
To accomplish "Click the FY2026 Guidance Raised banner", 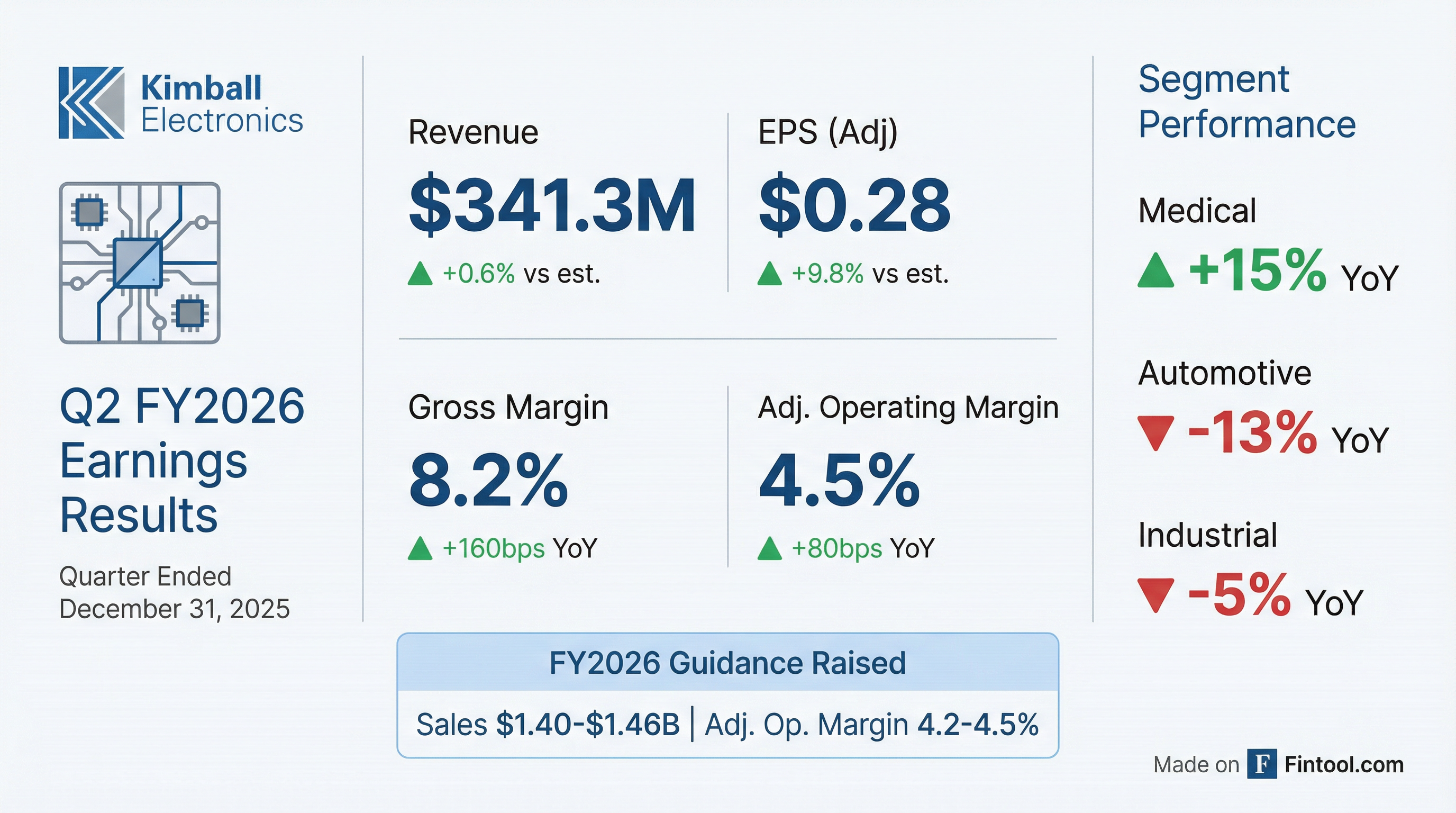I will click(727, 663).
